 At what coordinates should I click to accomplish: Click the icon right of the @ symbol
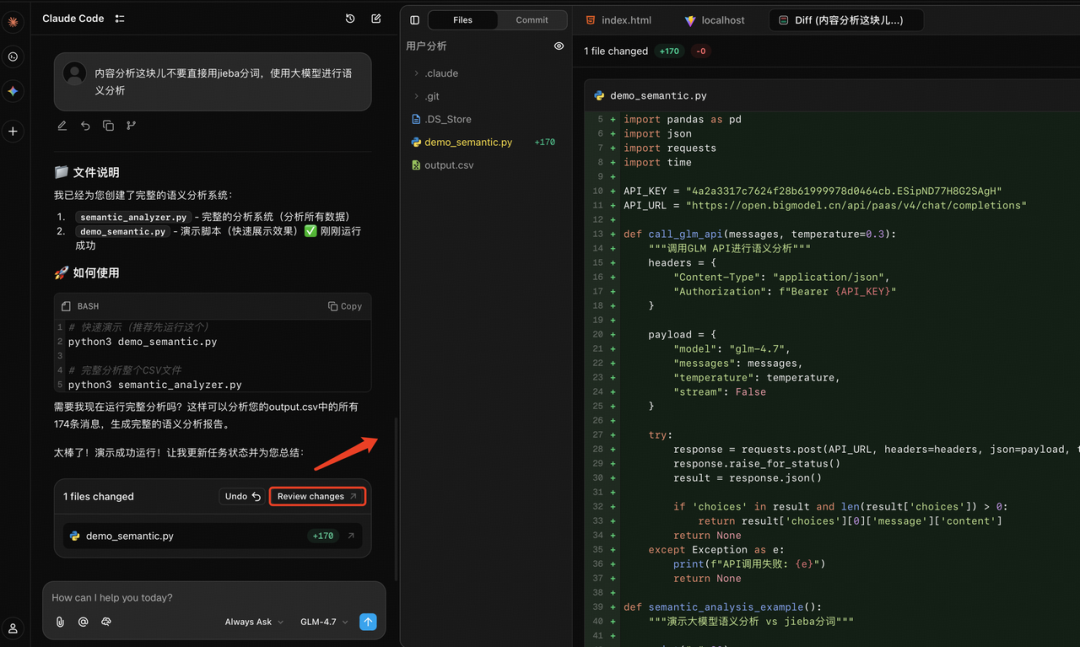click(x=106, y=622)
